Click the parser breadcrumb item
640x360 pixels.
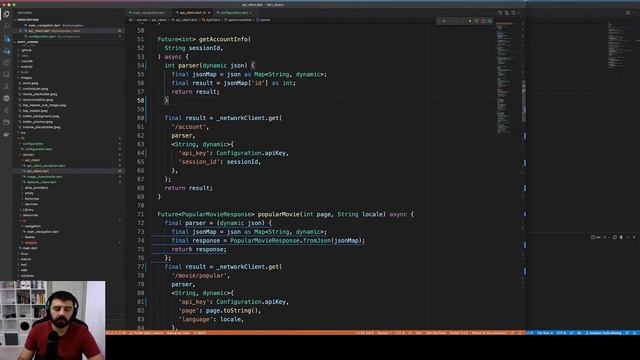click(264, 20)
